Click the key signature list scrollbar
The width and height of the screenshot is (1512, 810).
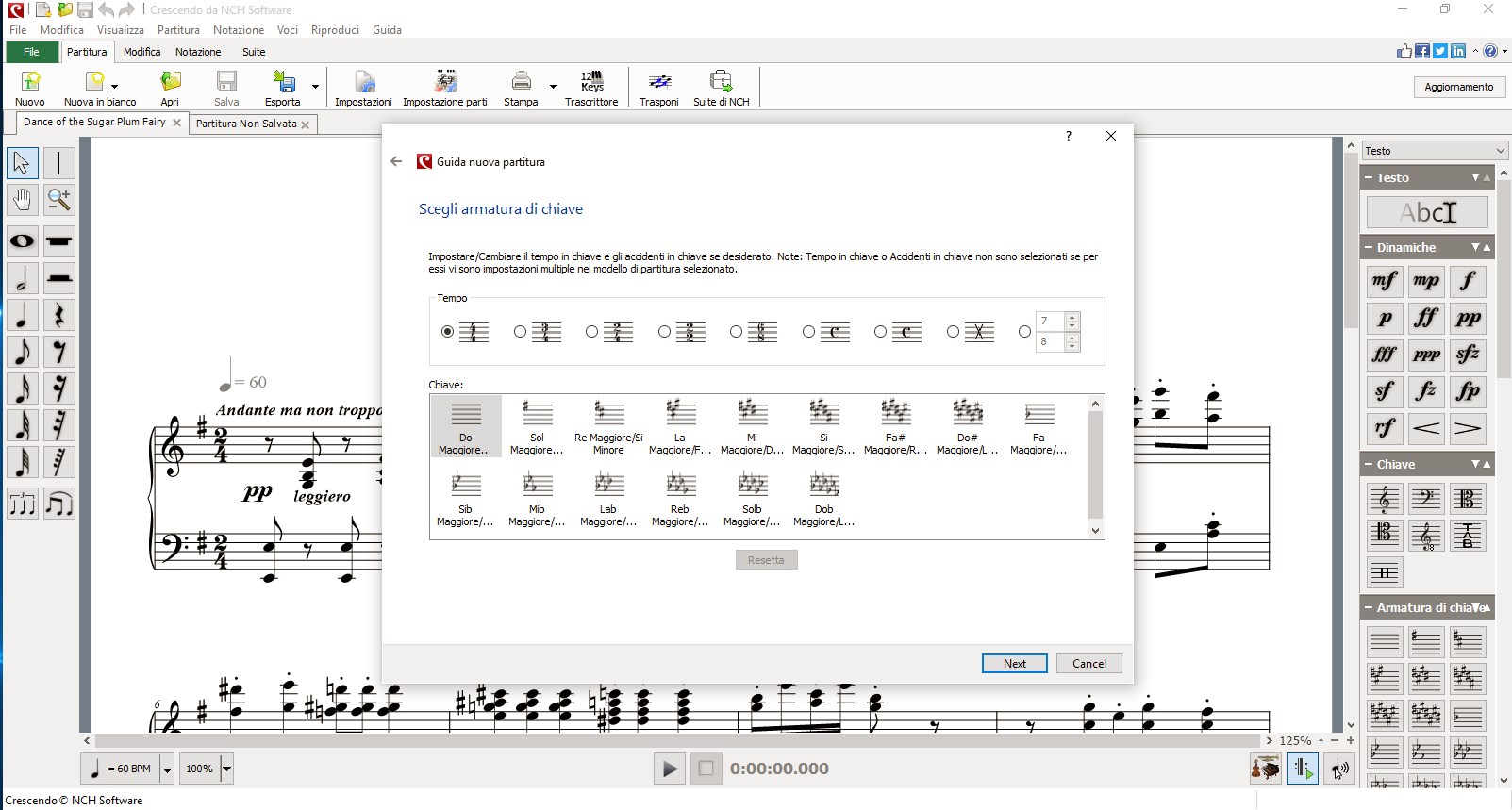coord(1095,467)
